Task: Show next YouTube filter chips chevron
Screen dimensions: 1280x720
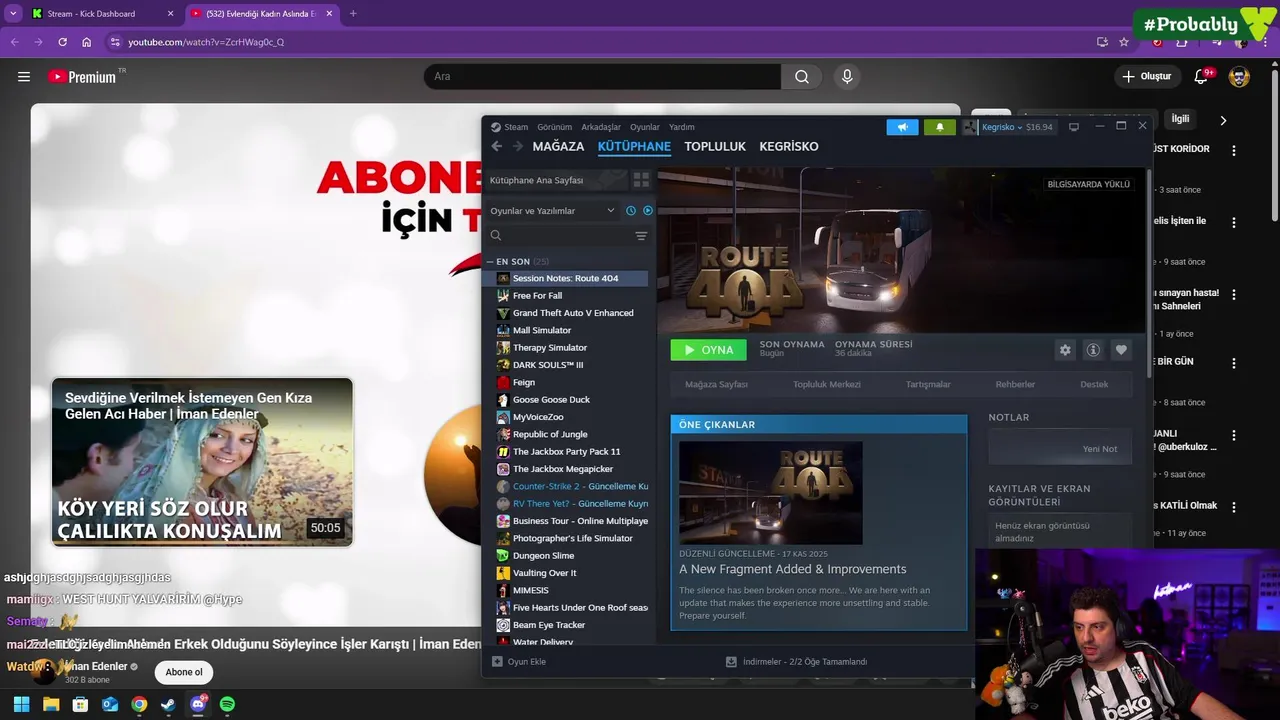Action: pyautogui.click(x=1223, y=120)
